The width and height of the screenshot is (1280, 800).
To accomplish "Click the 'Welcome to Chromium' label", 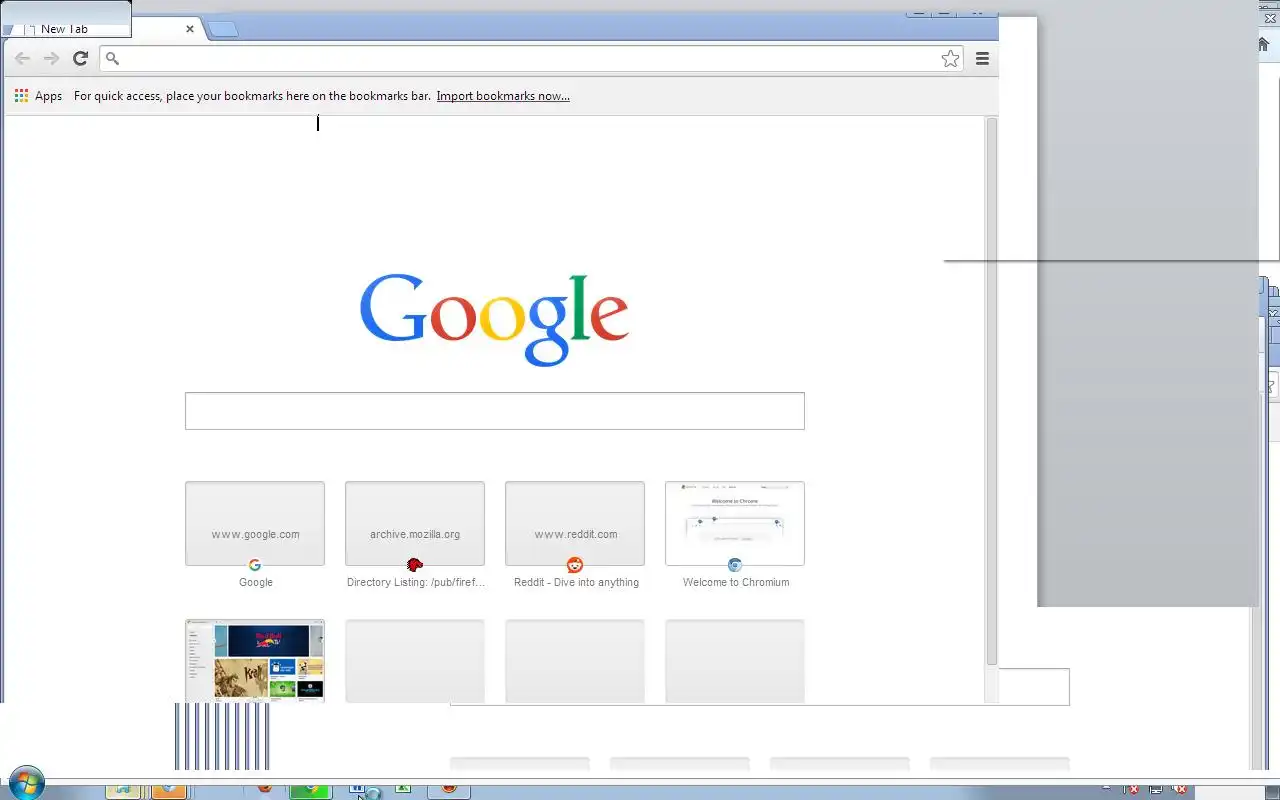I will [x=736, y=582].
